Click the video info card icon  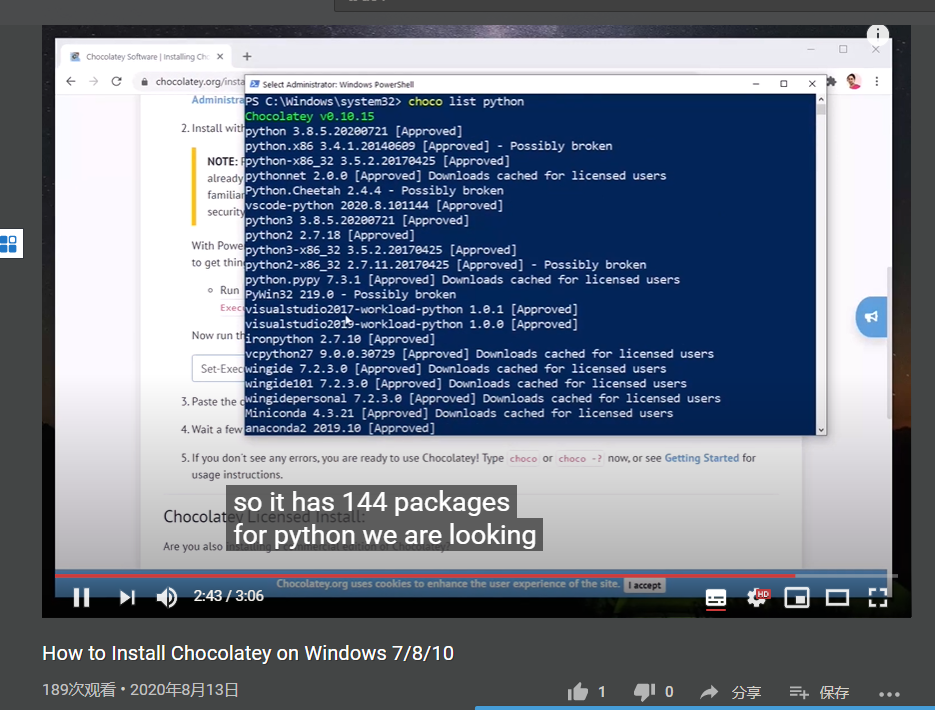pos(878,35)
